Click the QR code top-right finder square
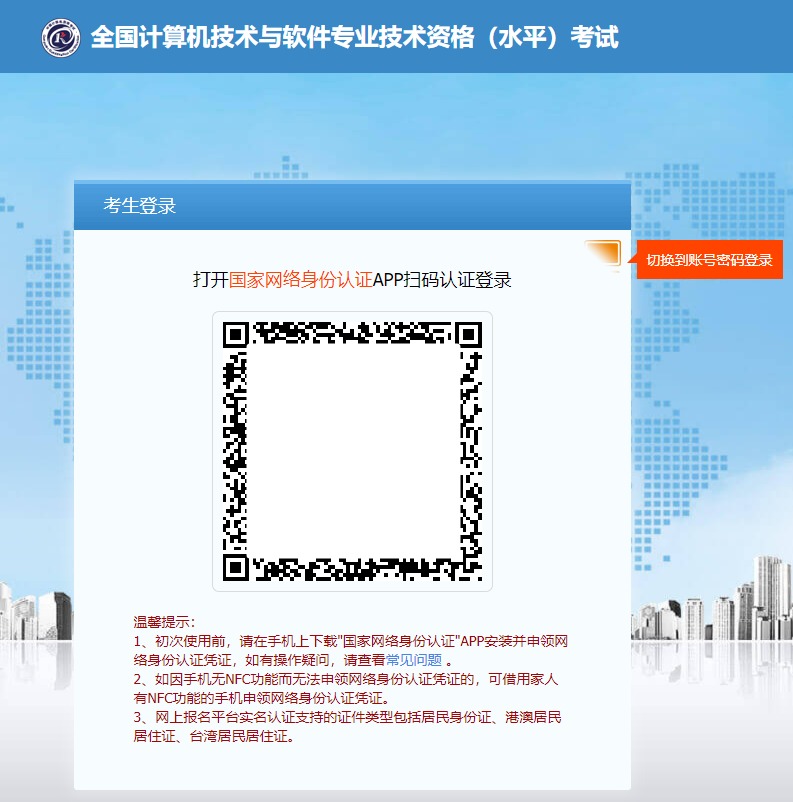The width and height of the screenshot is (793, 802). point(468,334)
